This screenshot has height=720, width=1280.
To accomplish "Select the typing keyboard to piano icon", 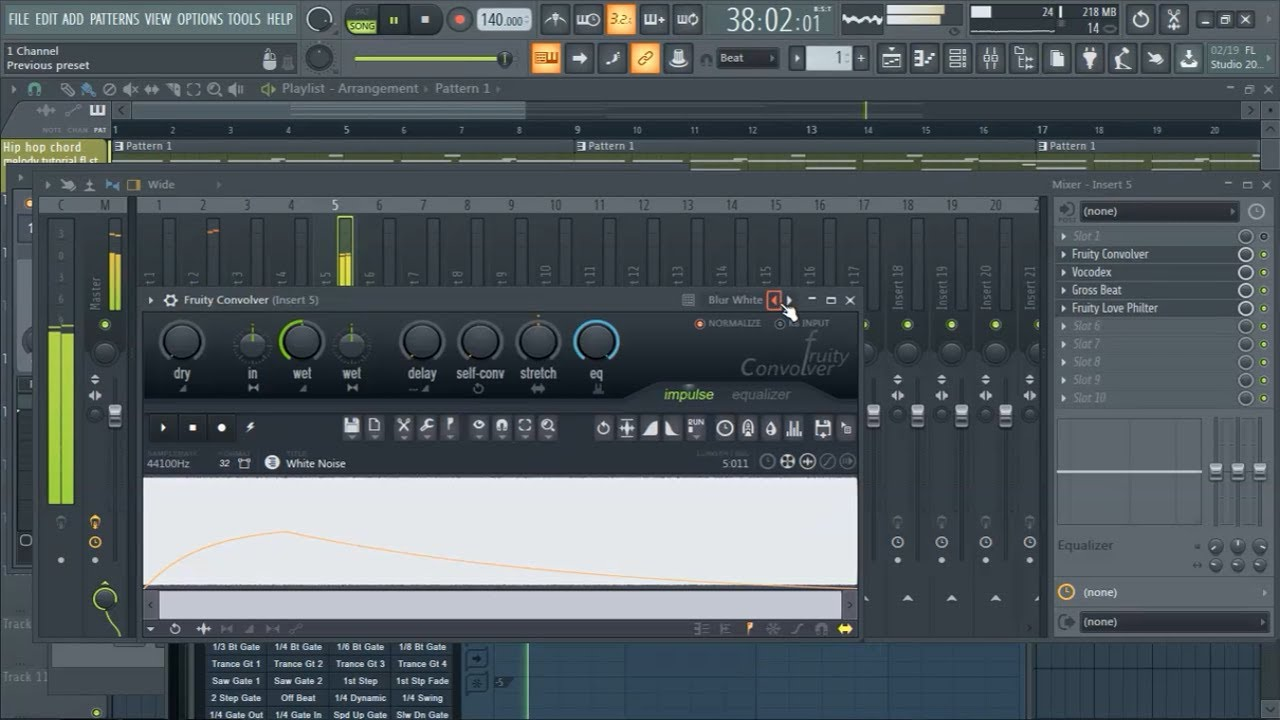I will coord(546,58).
